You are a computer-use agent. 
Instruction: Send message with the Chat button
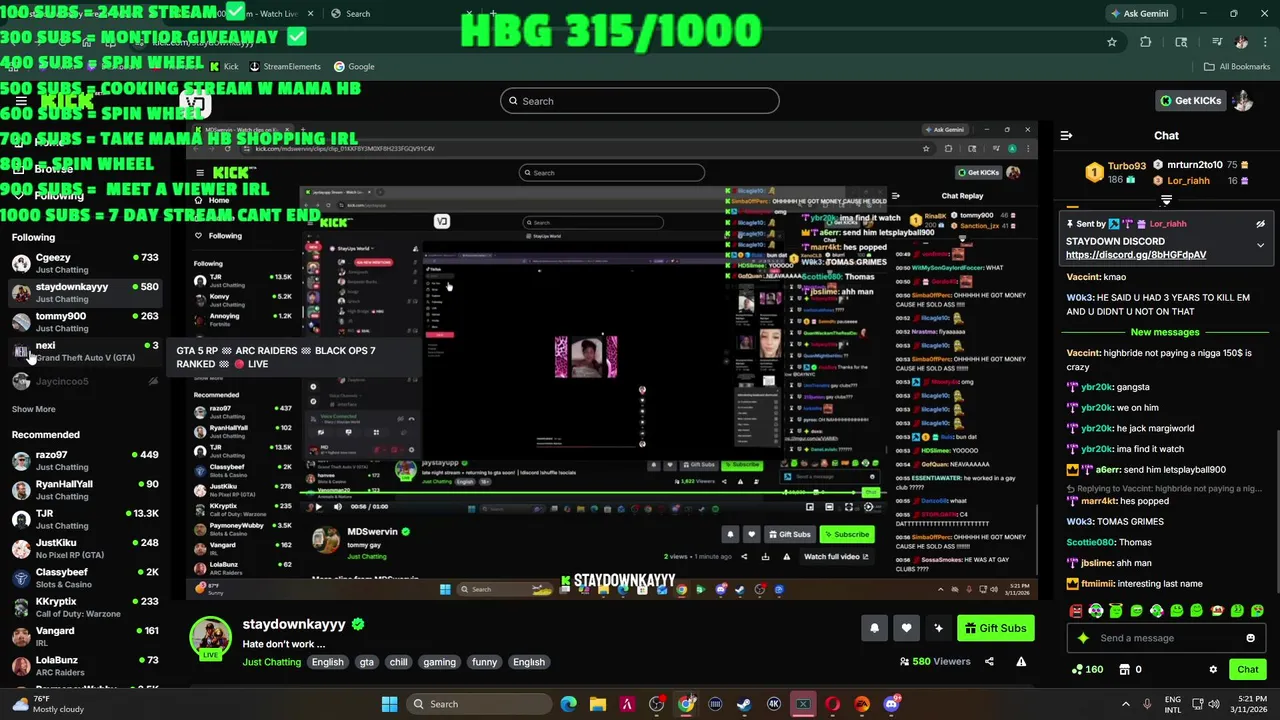point(1248,670)
